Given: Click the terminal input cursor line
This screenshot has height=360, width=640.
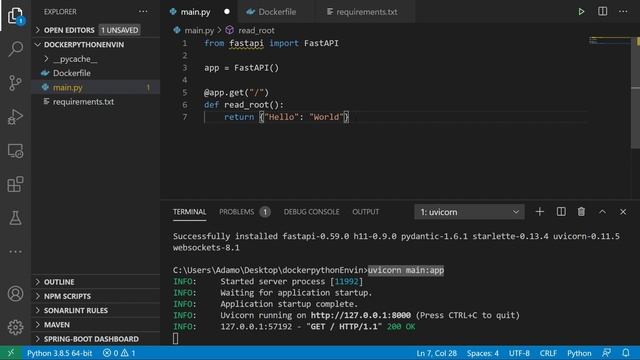Looking at the screenshot, I should [176, 338].
